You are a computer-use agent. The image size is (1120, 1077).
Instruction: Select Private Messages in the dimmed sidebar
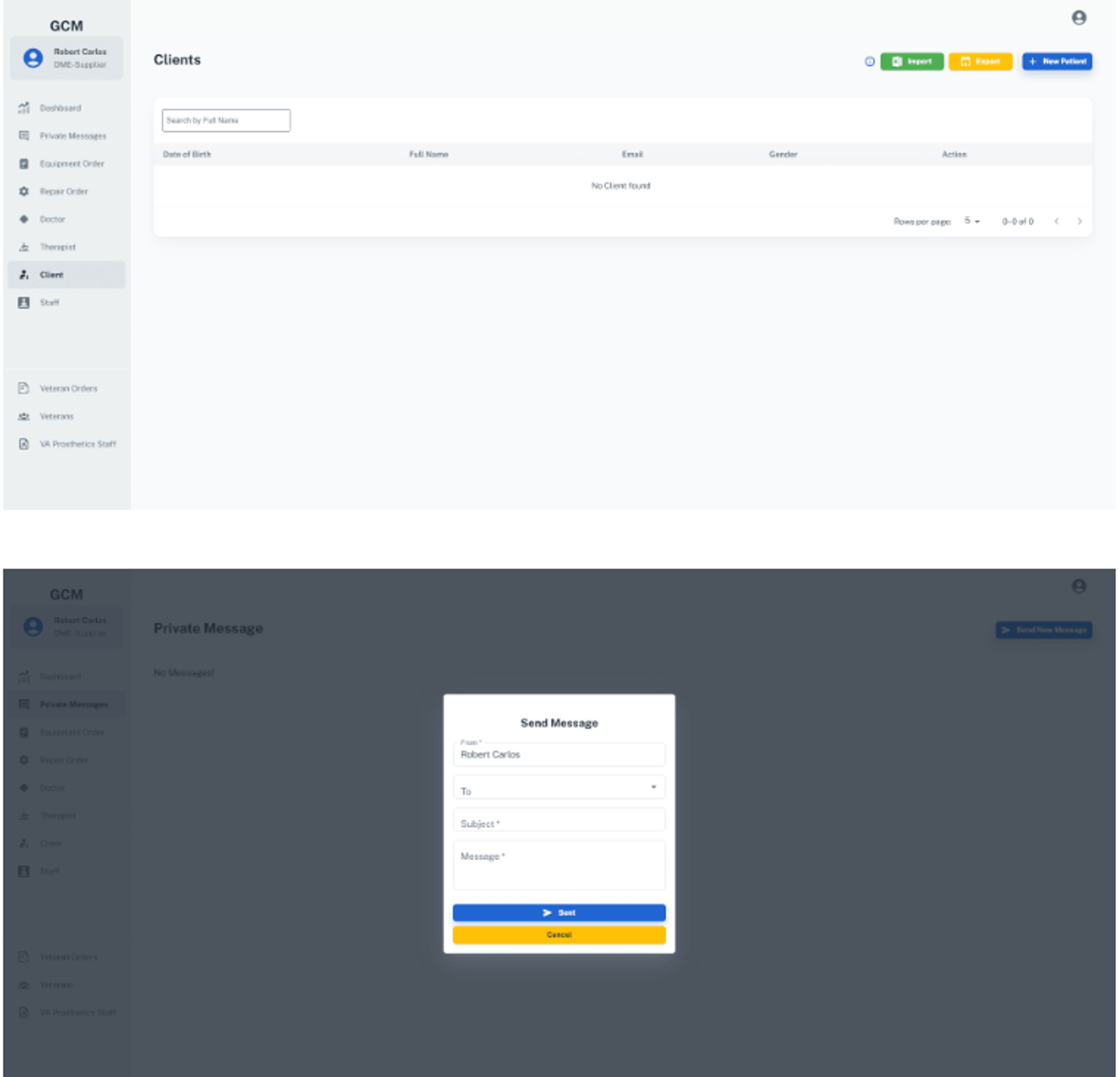coord(66,704)
